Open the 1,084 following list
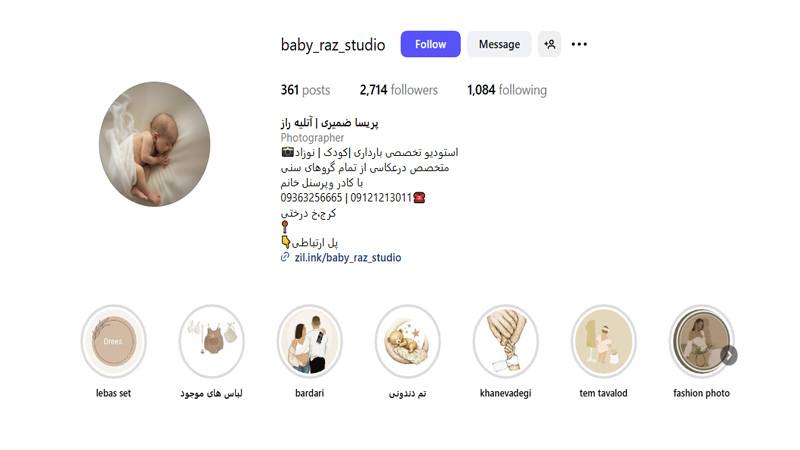This screenshot has width=800, height=450. [x=507, y=90]
